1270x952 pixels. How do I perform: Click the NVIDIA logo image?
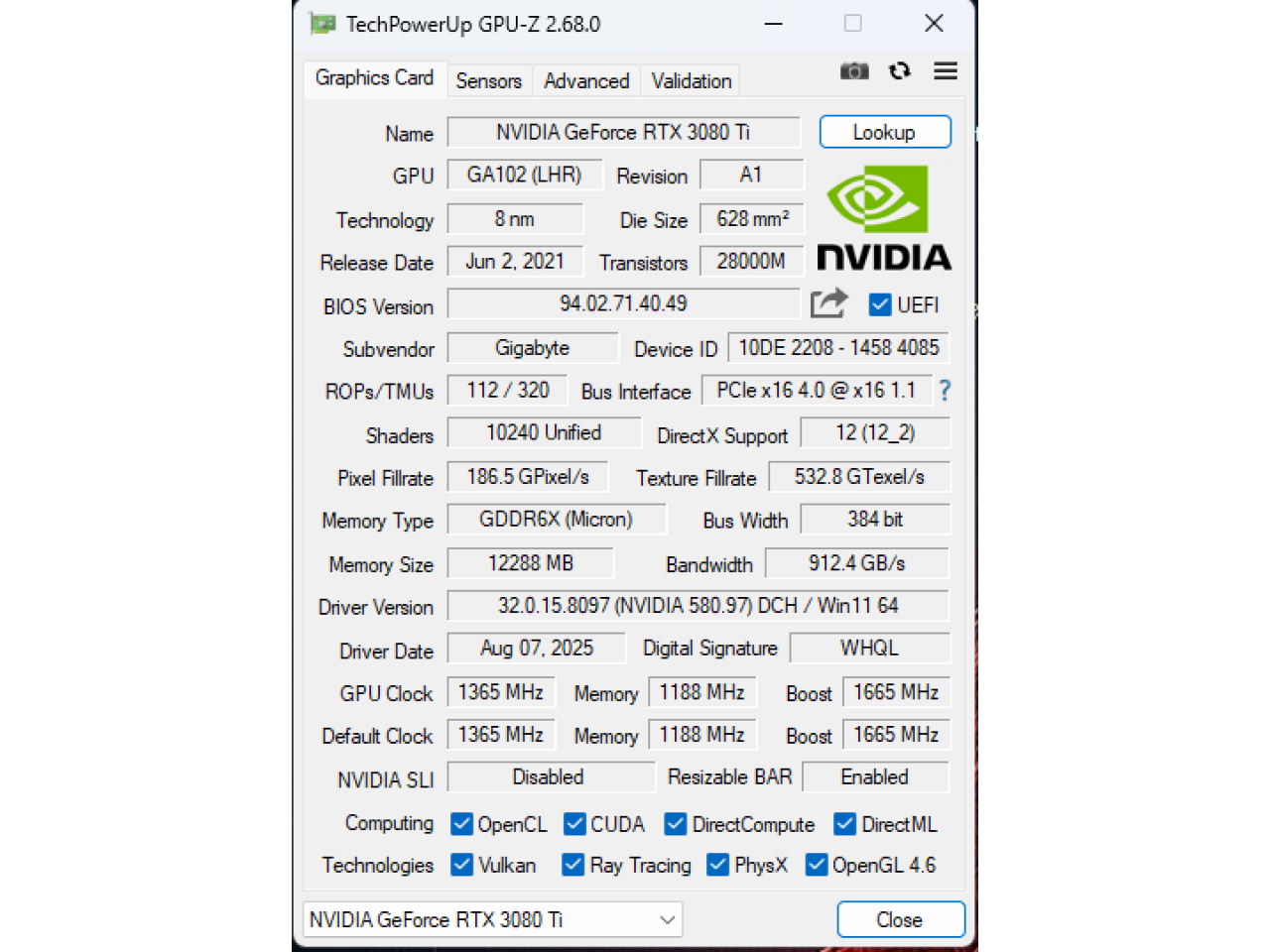(x=883, y=218)
